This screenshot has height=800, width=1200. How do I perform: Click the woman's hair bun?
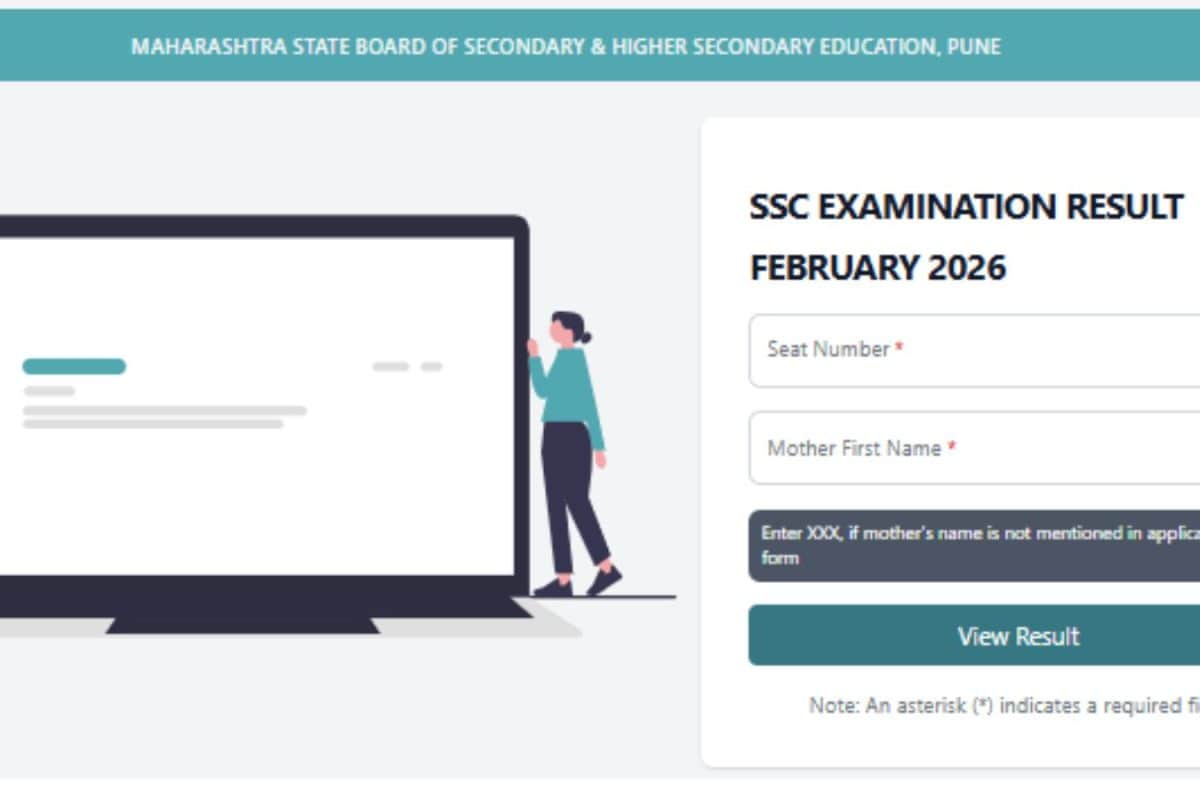[585, 337]
